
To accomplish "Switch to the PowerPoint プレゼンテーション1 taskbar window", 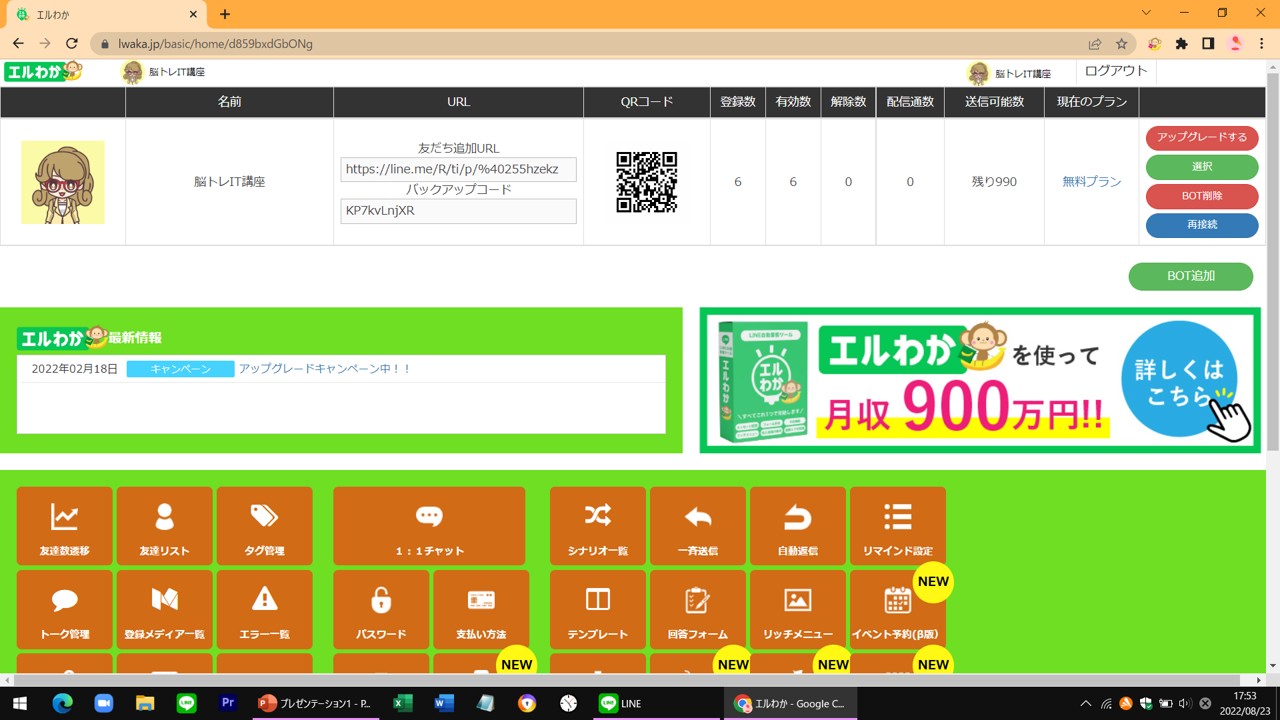I will tap(314, 703).
